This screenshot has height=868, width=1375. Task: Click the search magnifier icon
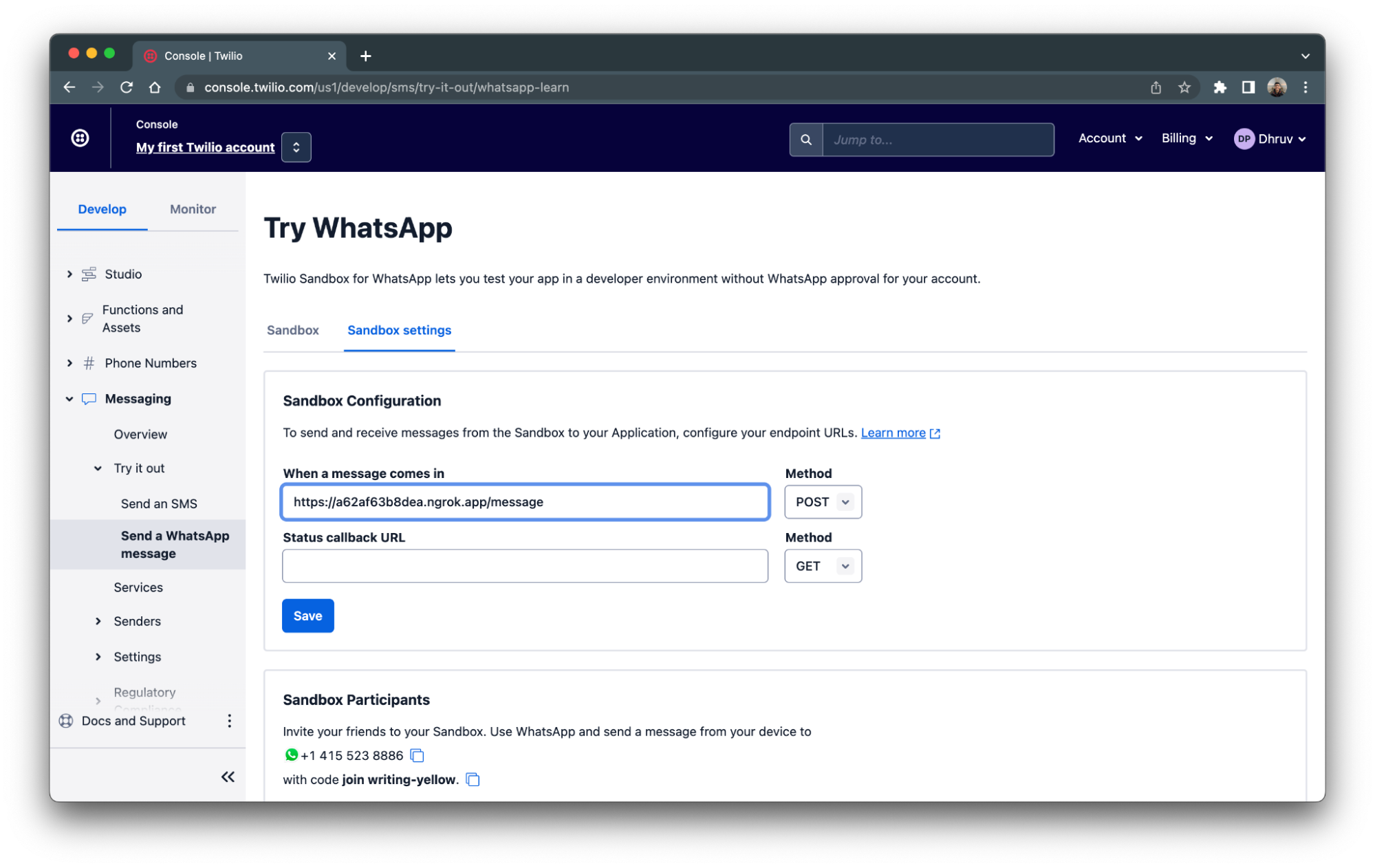coord(805,140)
